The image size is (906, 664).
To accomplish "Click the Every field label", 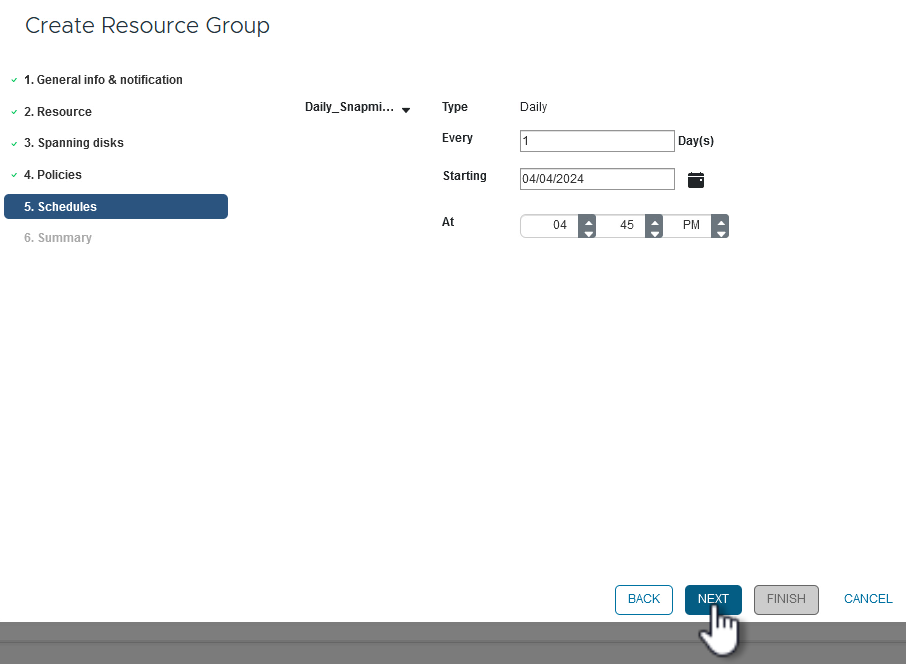I will [457, 138].
